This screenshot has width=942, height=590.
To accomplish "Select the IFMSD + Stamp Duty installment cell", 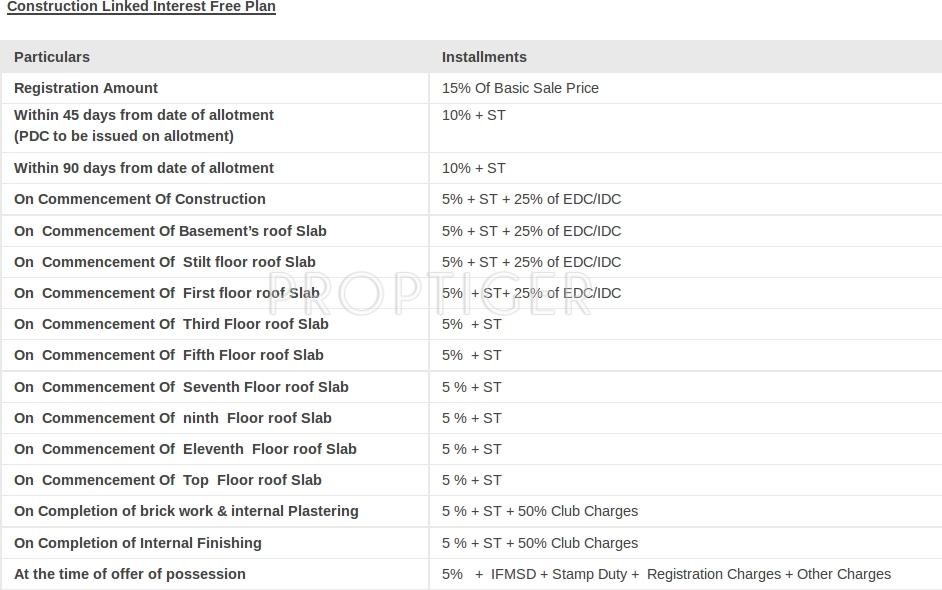I will tap(666, 574).
